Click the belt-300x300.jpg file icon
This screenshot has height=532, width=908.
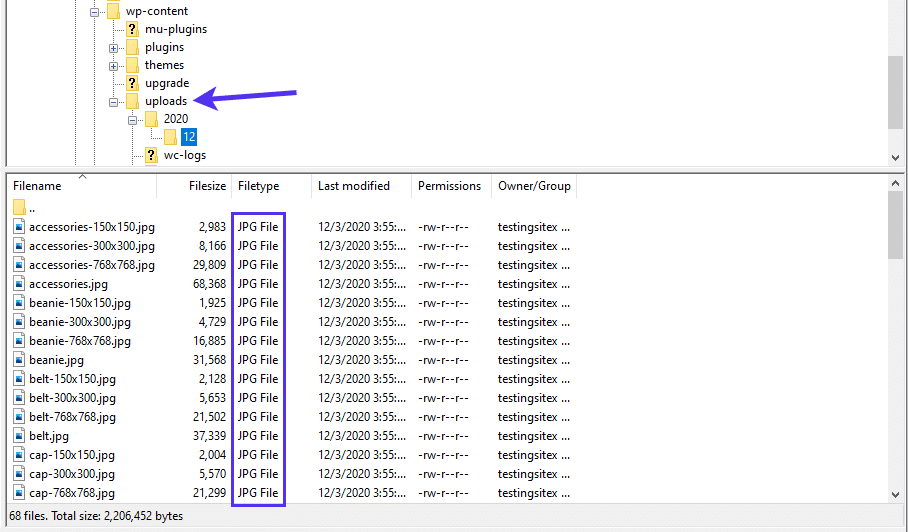[19, 398]
